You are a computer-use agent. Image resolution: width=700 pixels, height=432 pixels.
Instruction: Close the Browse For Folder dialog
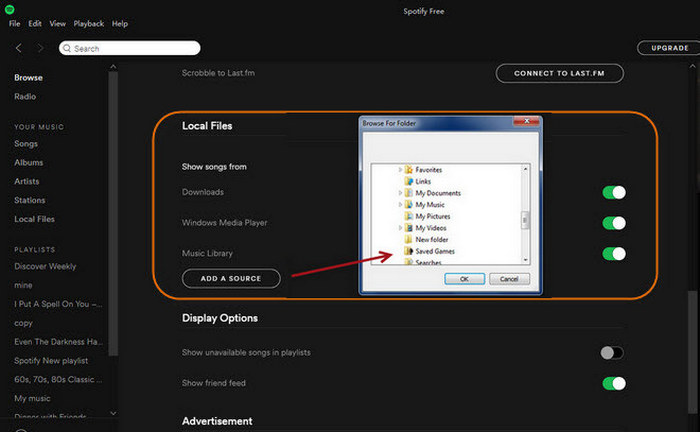(x=526, y=121)
